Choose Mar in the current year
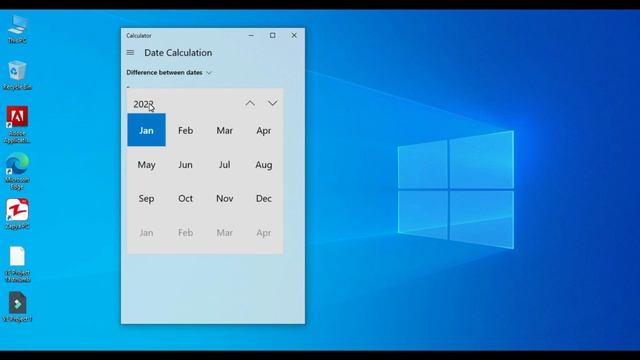 (224, 131)
